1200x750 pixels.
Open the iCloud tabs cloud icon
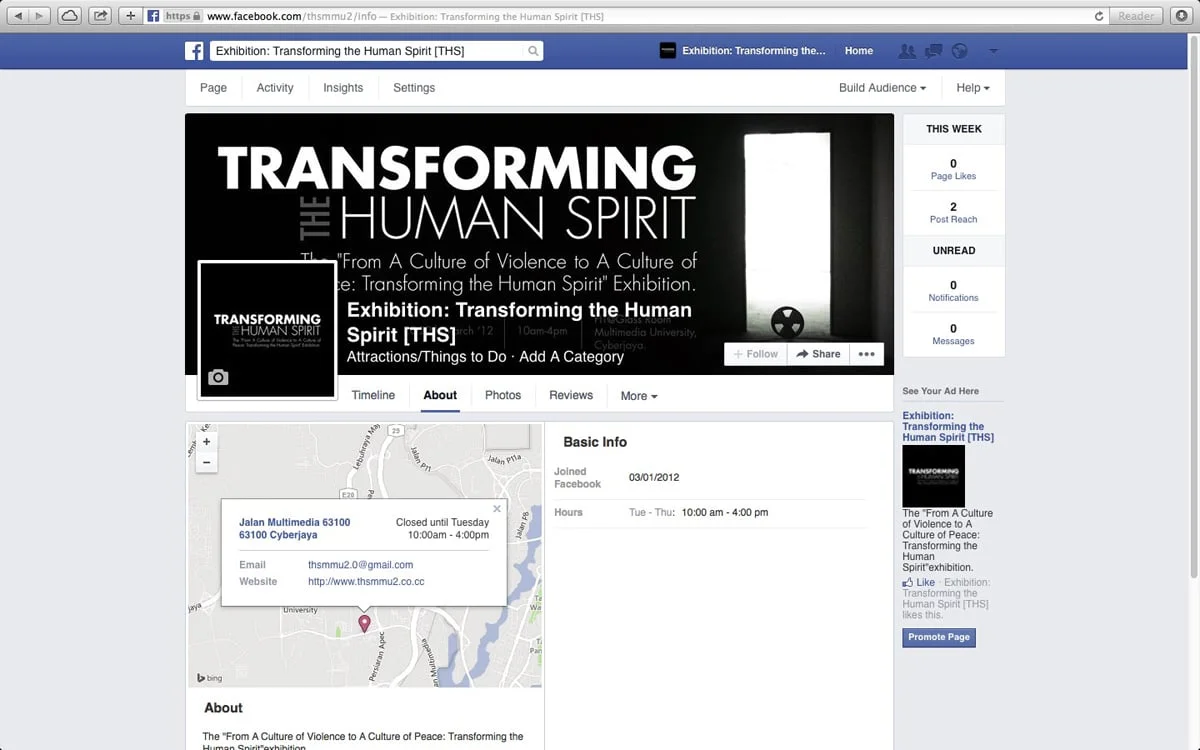[x=71, y=16]
